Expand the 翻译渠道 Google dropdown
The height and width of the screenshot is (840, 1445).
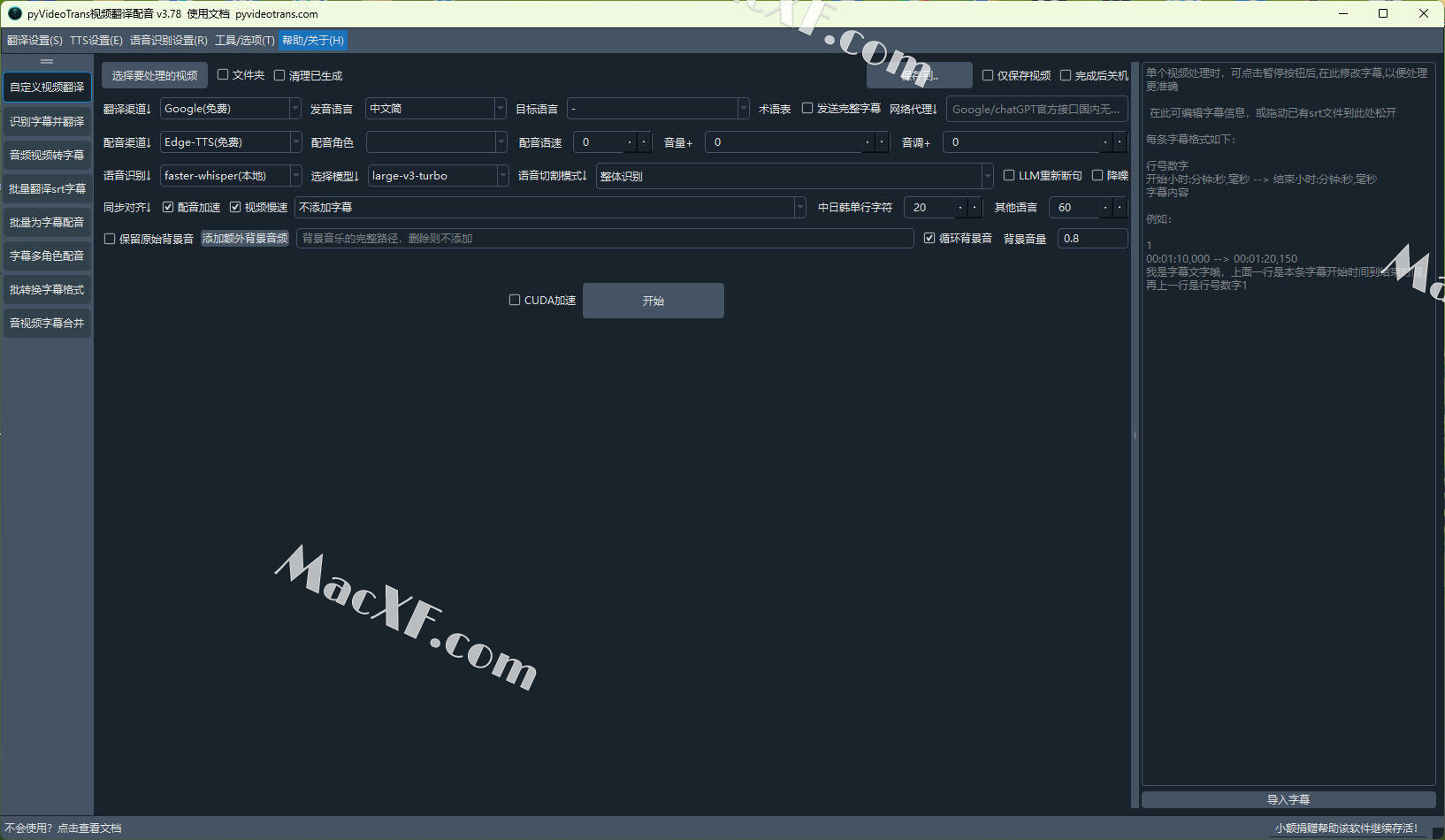(294, 109)
